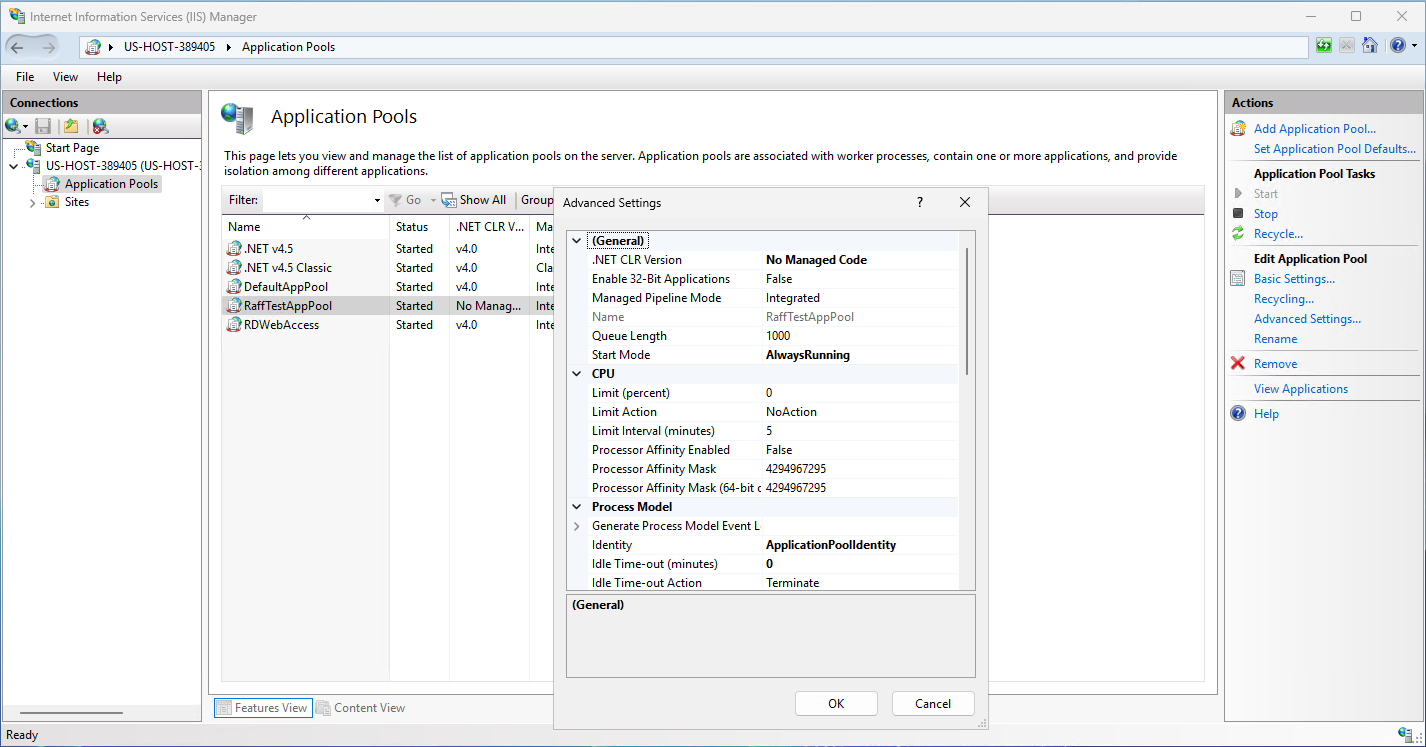Expand Generate Process Model Event Log entry

click(576, 526)
